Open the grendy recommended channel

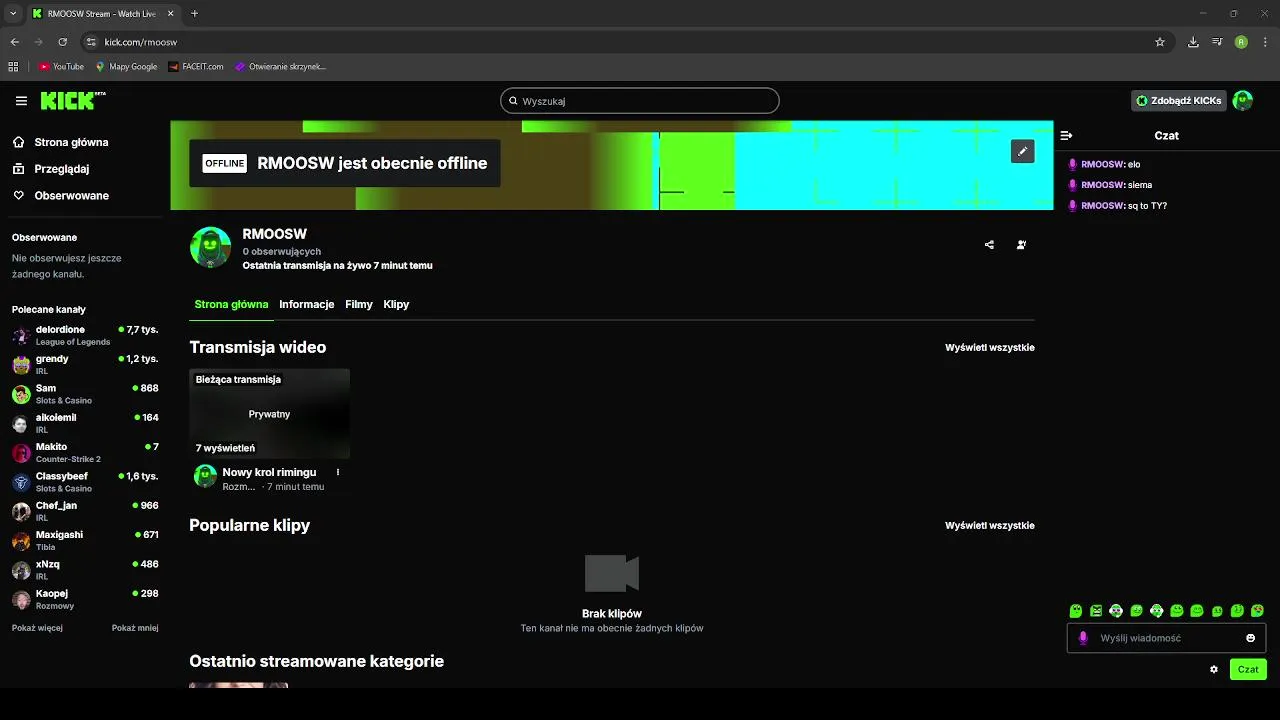tap(85, 365)
